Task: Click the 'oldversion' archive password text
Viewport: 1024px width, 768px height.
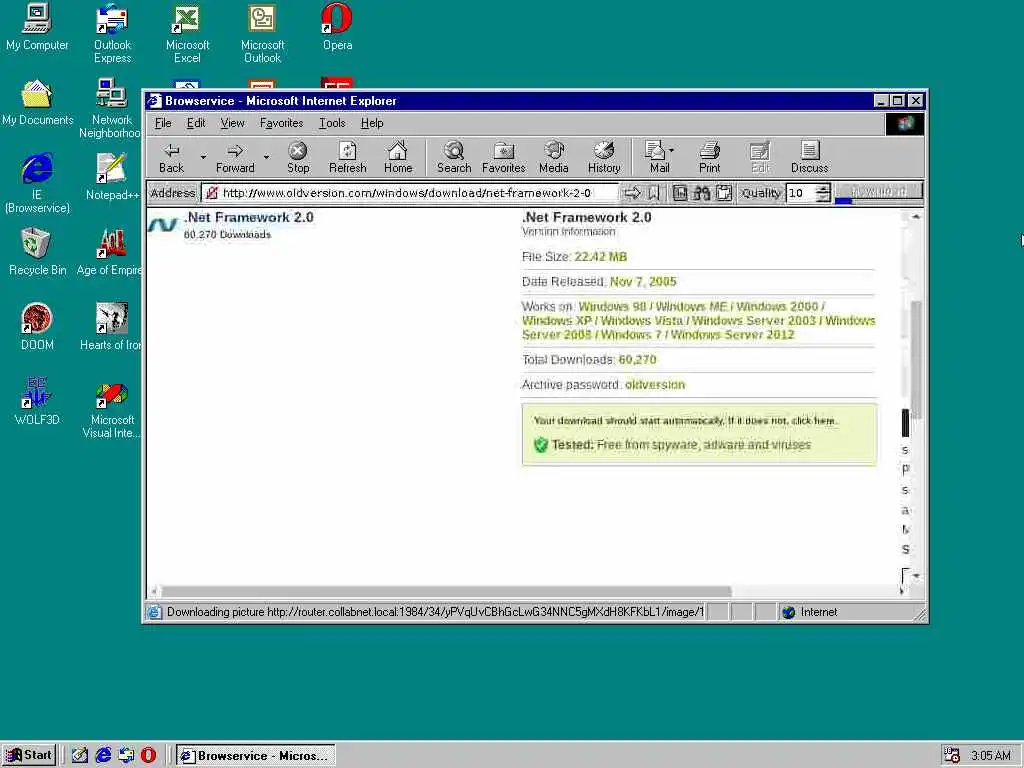Action: [x=654, y=385]
